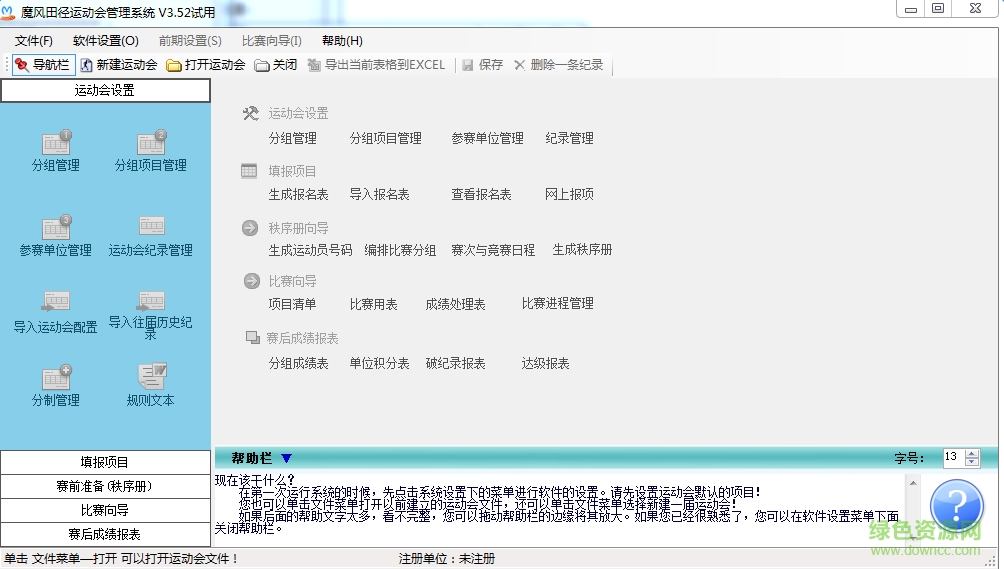Click 导入报名表 link
This screenshot has width=1004, height=569.
(x=379, y=195)
